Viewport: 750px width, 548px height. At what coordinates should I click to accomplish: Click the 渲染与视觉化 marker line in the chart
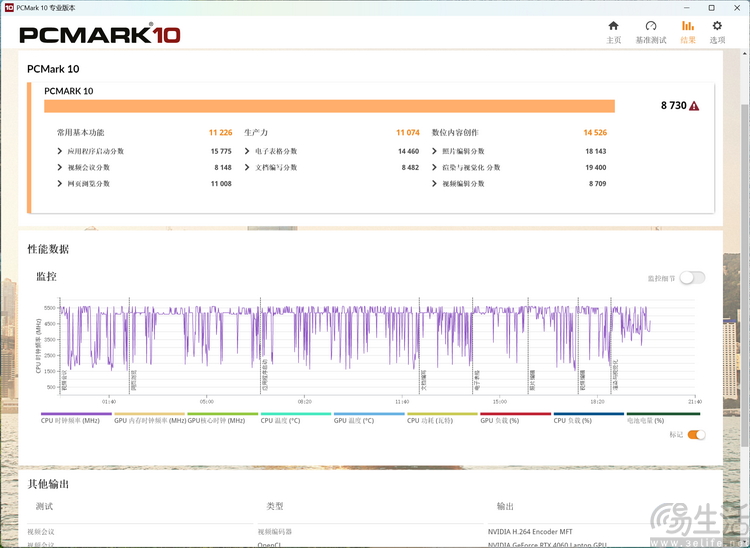611,346
